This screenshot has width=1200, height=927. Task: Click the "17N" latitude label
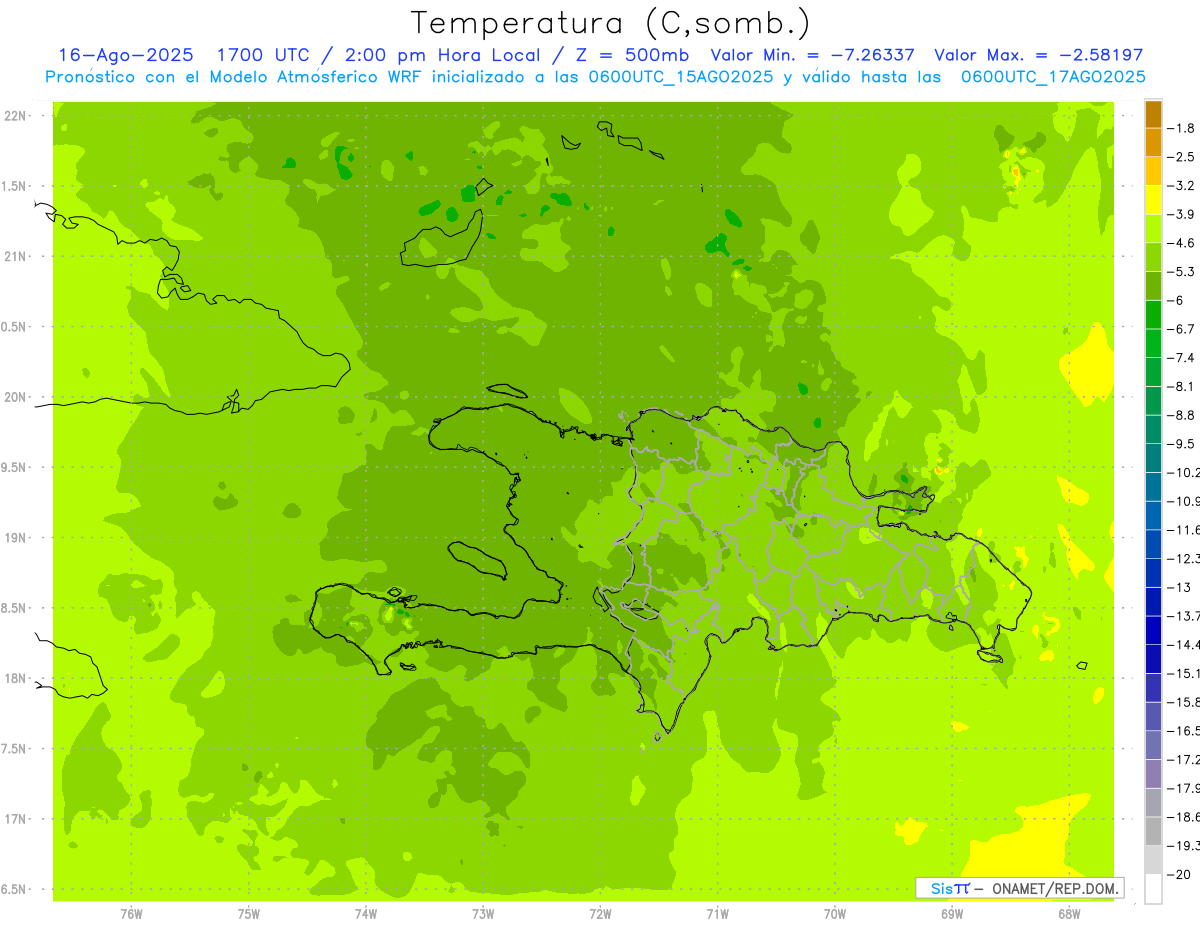[x=16, y=819]
